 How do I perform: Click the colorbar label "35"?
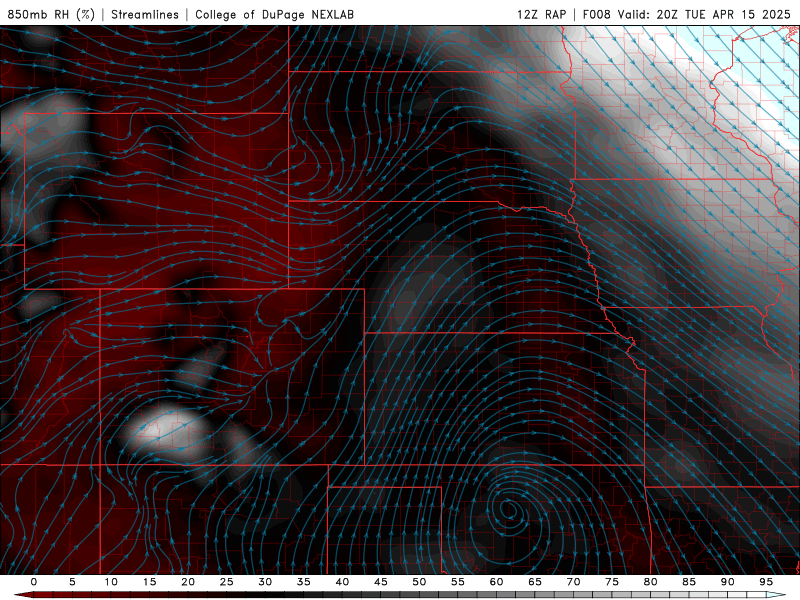(304, 582)
